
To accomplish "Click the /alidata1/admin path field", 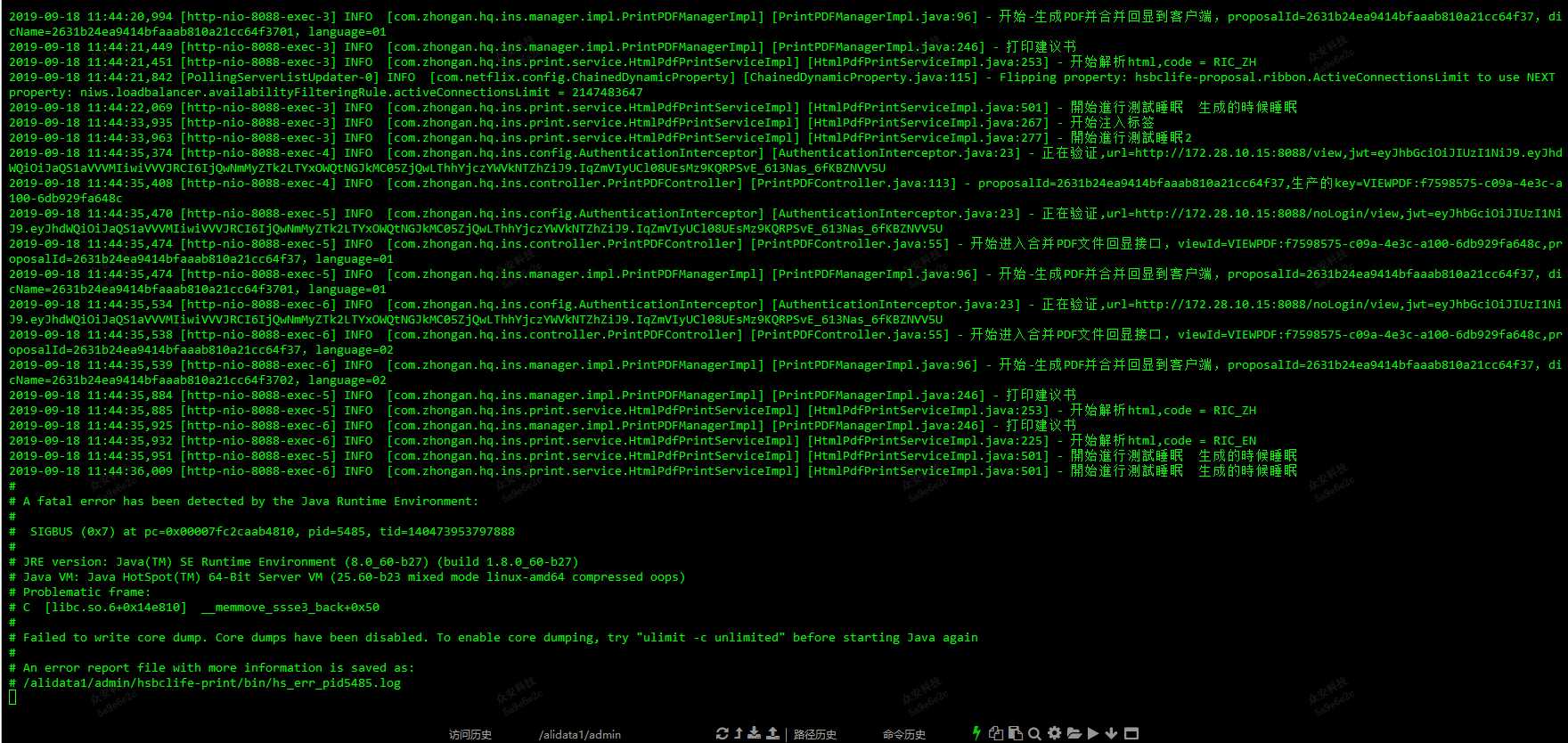I will click(x=580, y=735).
